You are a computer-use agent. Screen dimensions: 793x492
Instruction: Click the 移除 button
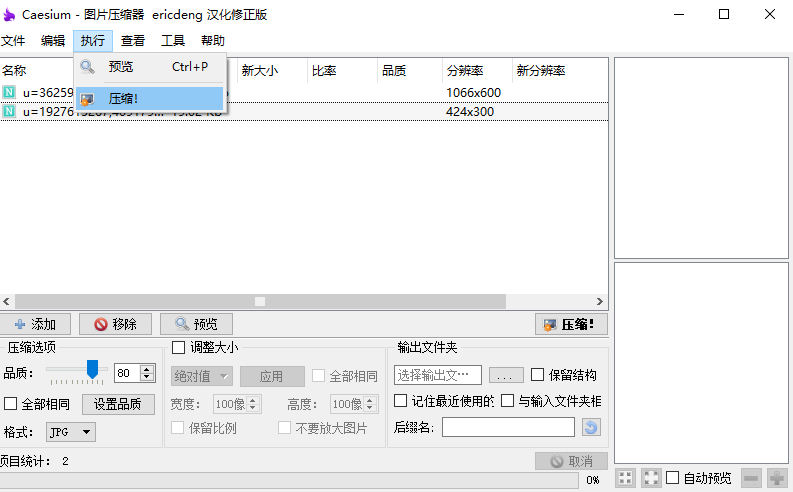point(115,324)
